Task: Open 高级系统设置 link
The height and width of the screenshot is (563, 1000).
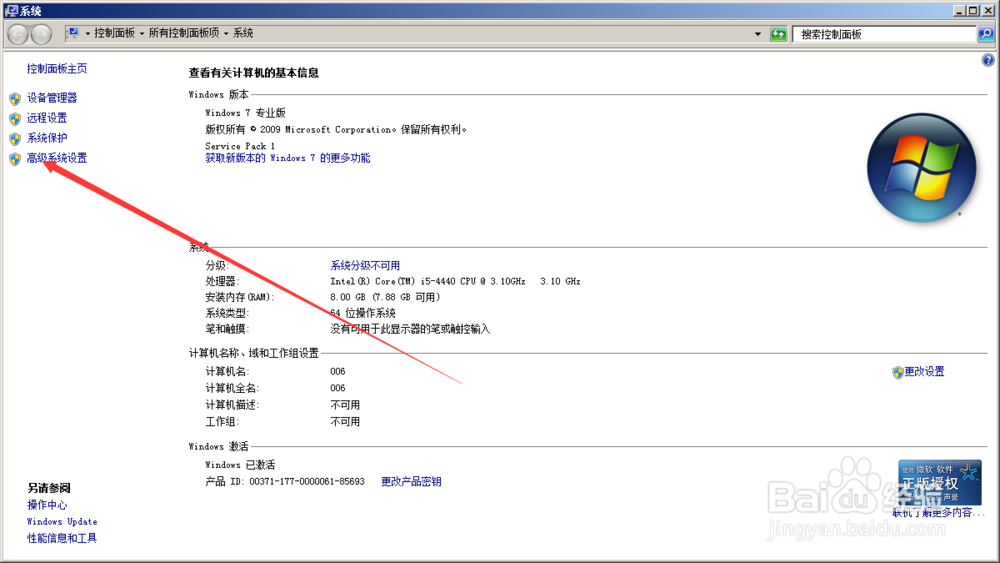Action: point(57,158)
